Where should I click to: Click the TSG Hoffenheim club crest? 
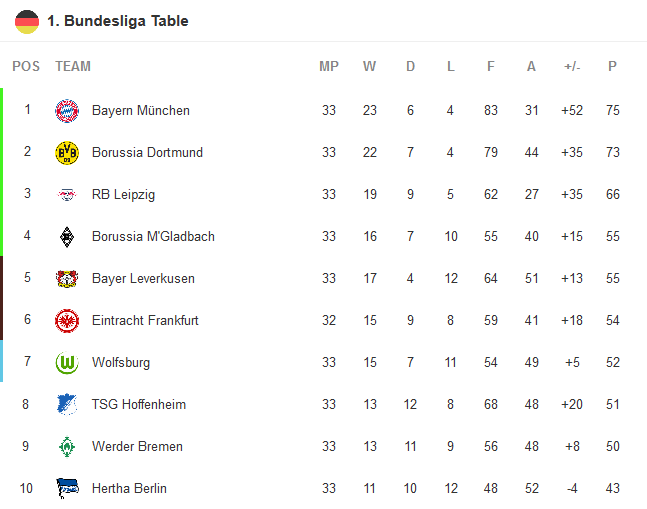(67, 405)
